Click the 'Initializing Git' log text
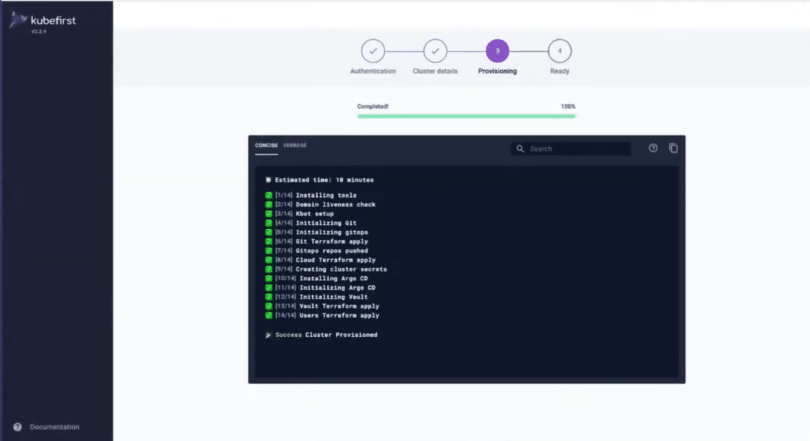 coord(326,223)
